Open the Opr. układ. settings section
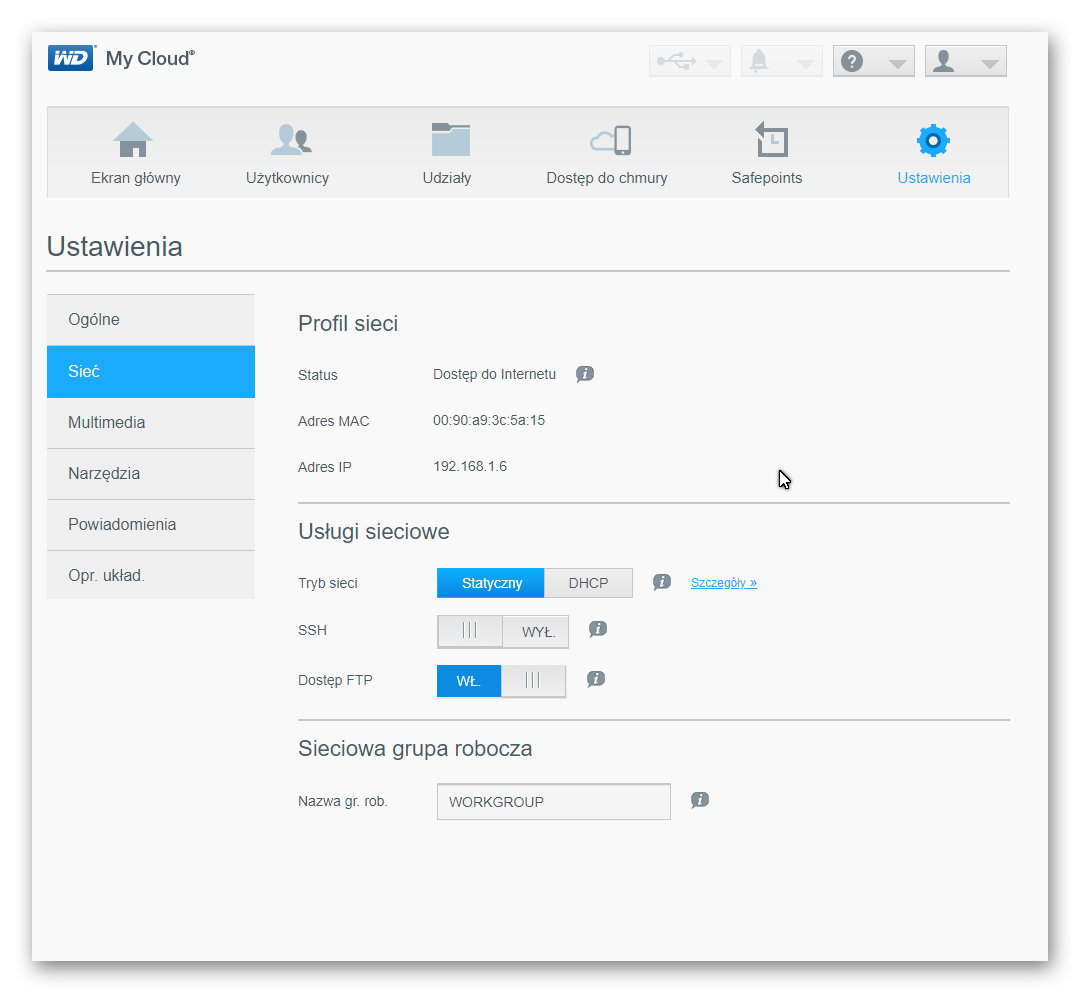 (x=151, y=575)
